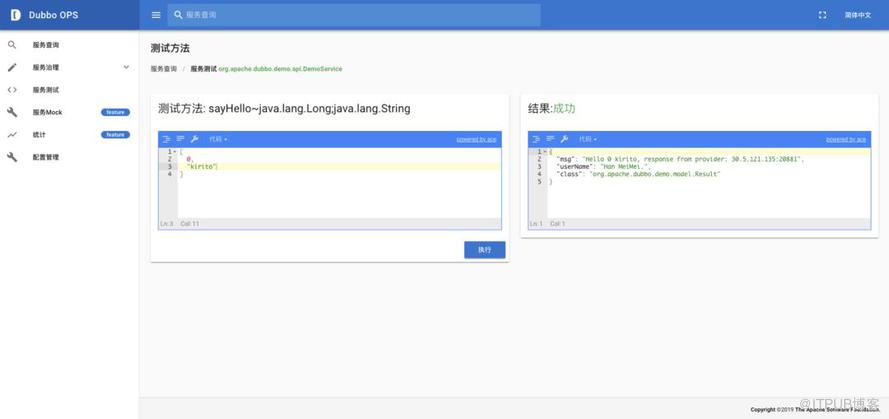Click Ln:3 Col:11 status in request editor
The height and width of the screenshot is (419, 889).
[180, 224]
